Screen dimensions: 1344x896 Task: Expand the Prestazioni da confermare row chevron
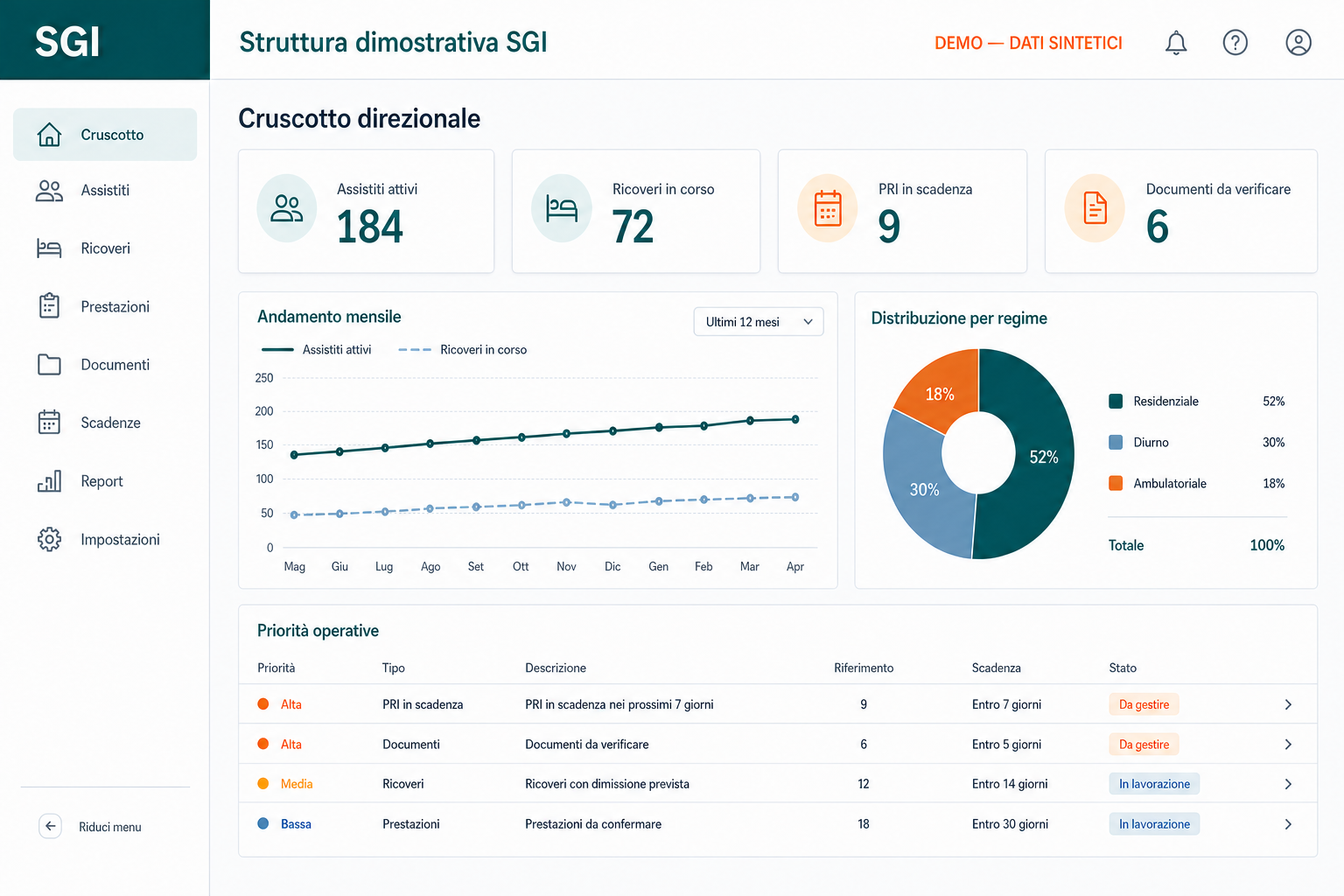(1288, 824)
